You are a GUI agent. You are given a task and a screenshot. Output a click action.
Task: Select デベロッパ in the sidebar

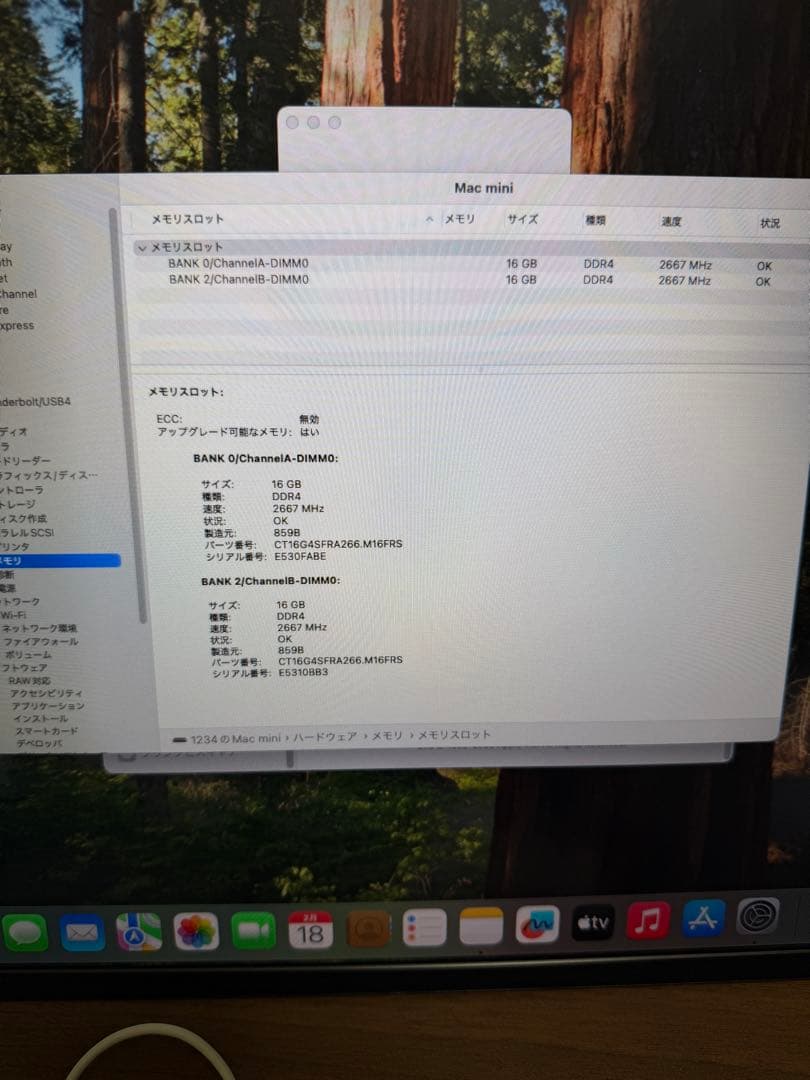click(39, 743)
